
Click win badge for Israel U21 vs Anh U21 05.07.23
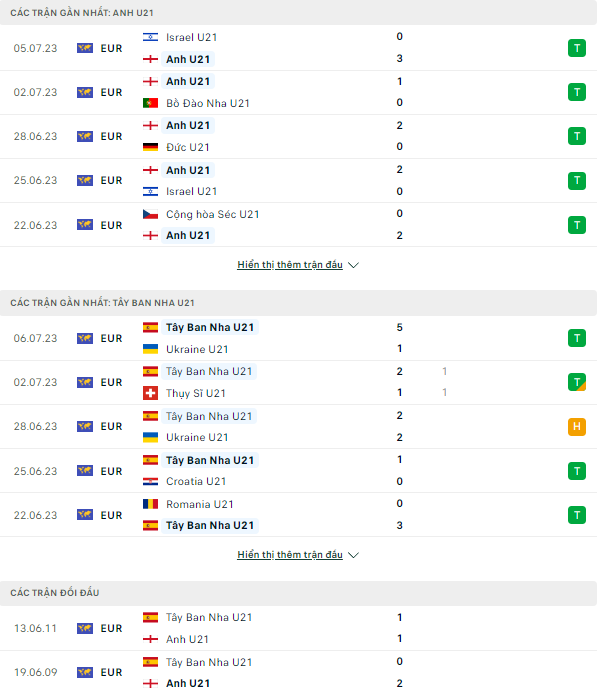click(577, 48)
